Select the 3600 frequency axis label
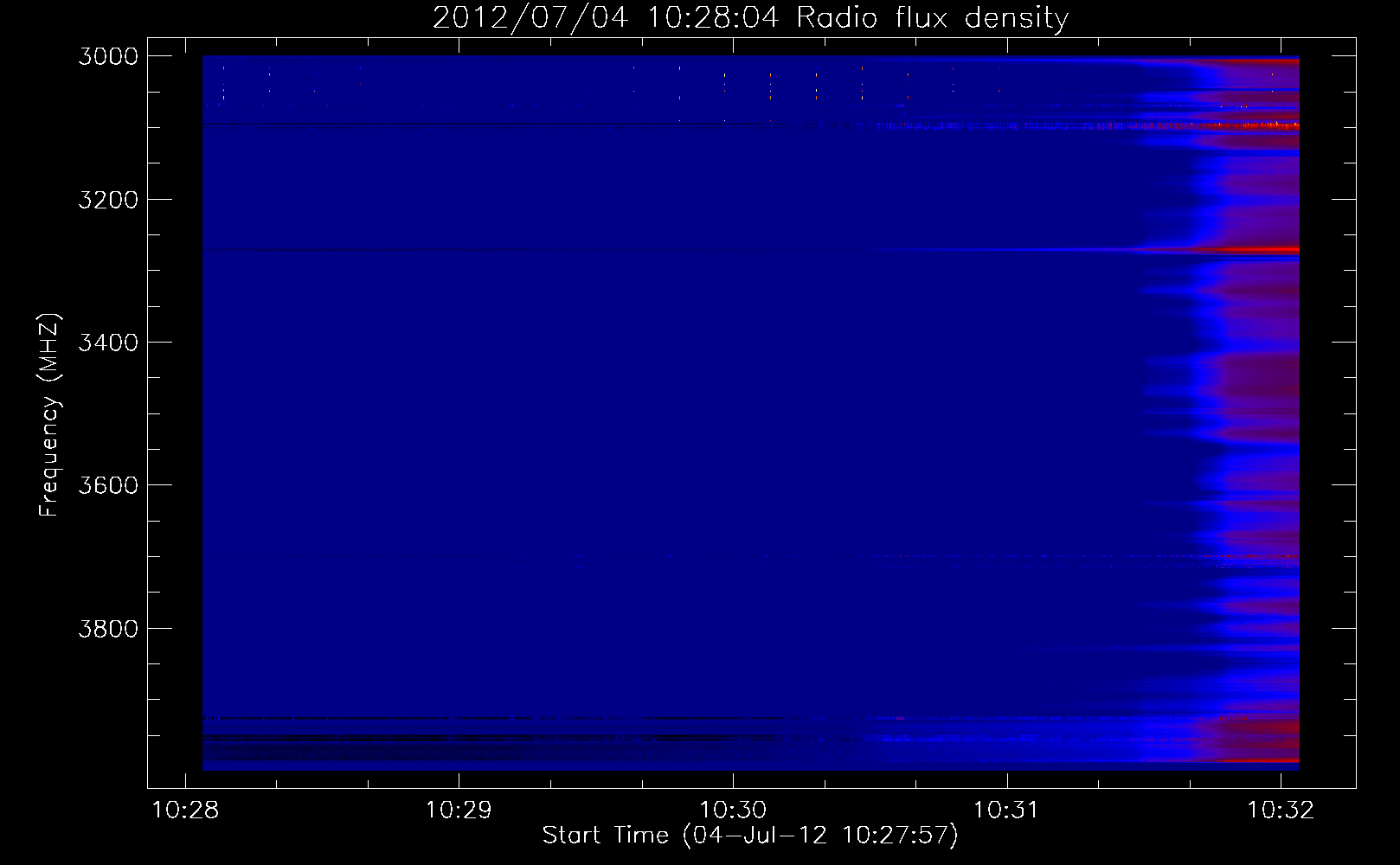The height and width of the screenshot is (865, 1400). point(108,485)
